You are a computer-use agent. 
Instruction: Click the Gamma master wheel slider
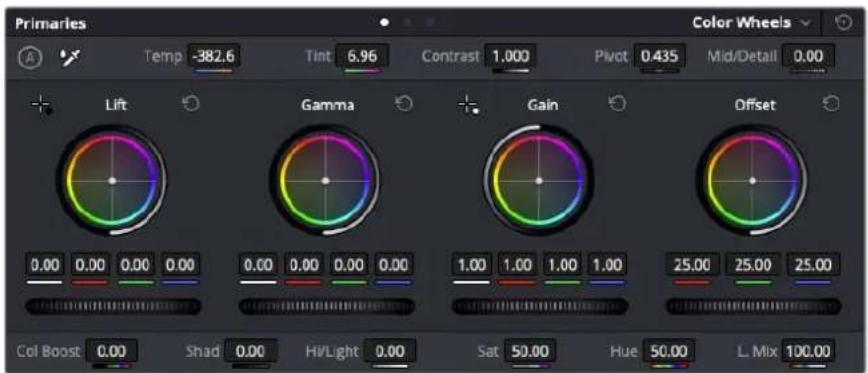pos(327,306)
